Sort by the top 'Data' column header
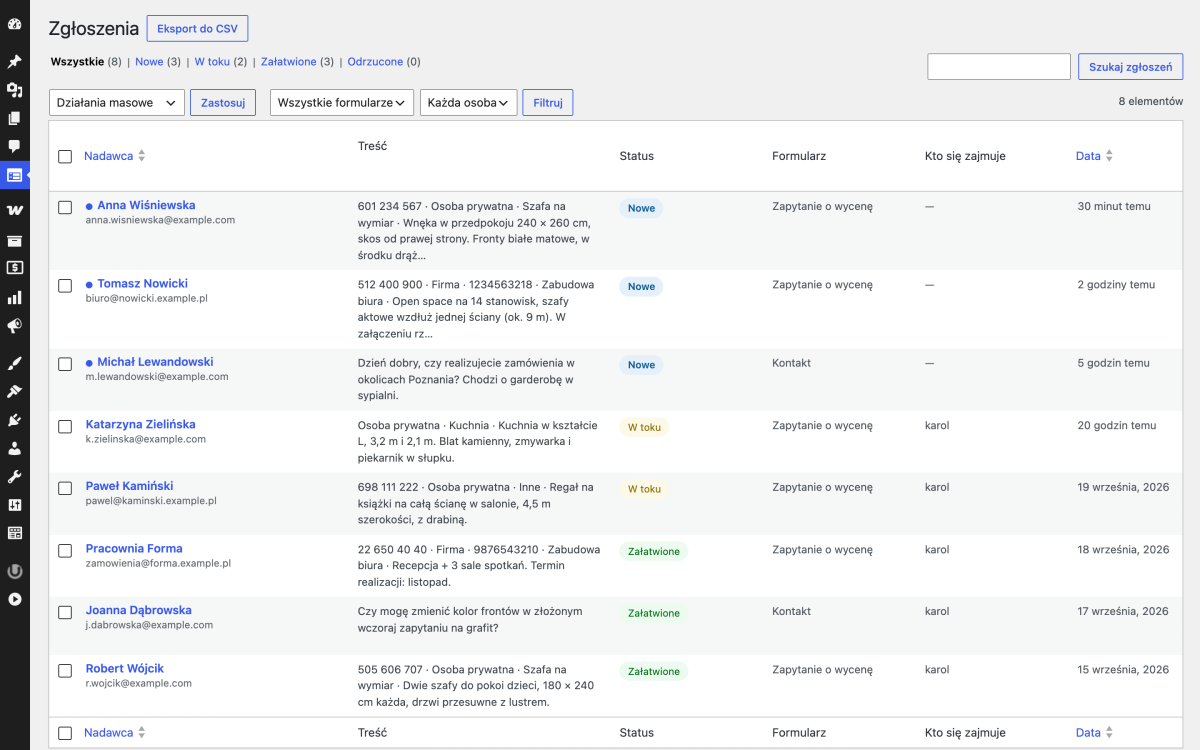This screenshot has height=750, width=1200. point(1094,156)
